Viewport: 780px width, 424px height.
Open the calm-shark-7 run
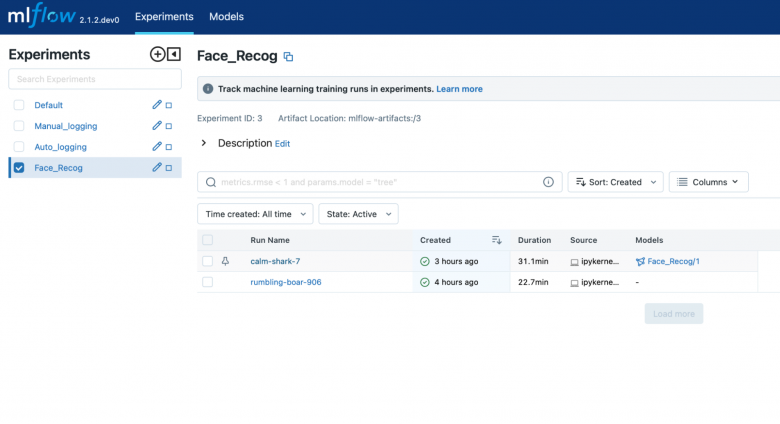pyautogui.click(x=275, y=261)
